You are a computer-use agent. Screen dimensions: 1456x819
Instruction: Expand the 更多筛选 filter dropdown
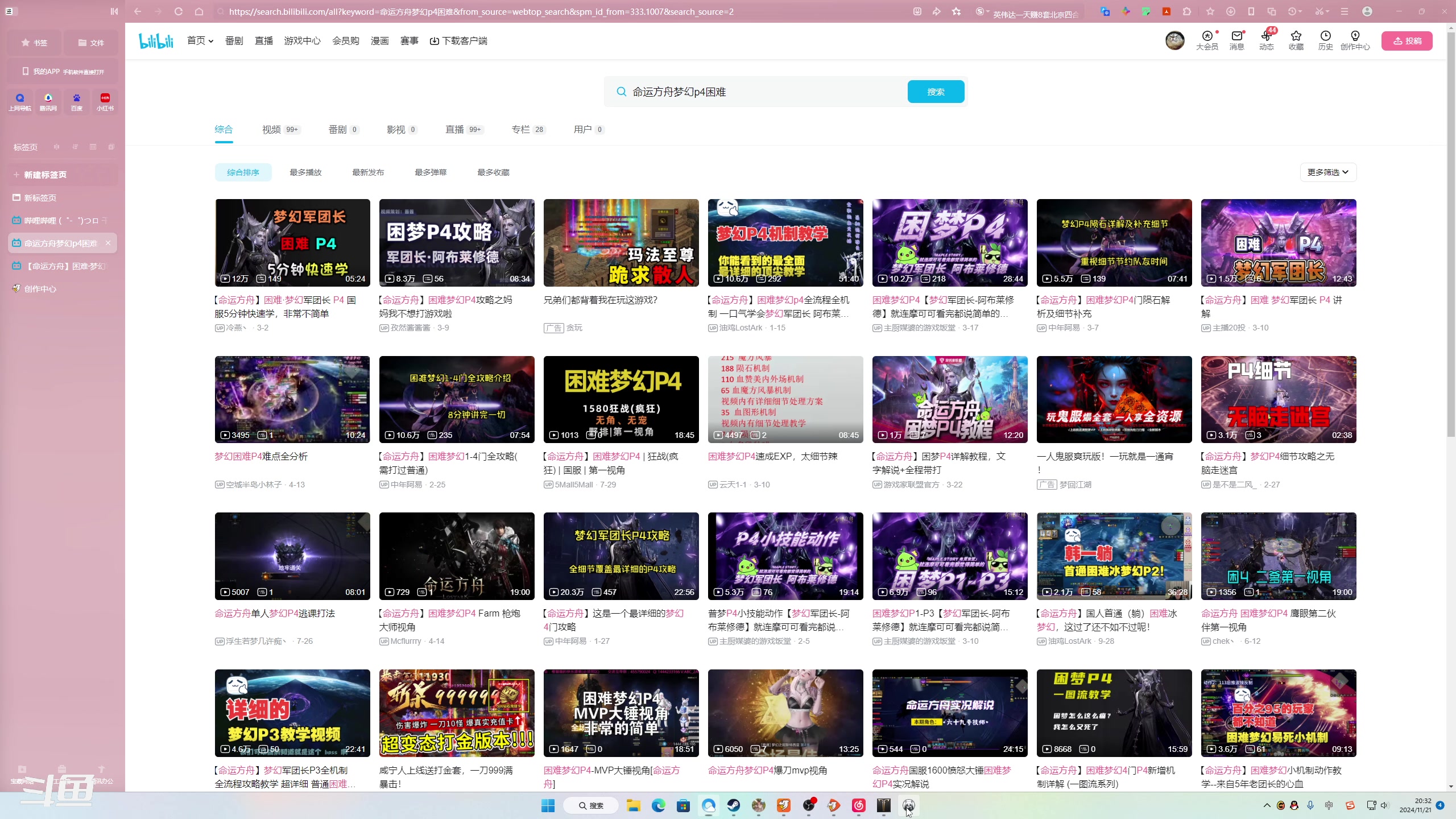[1328, 172]
